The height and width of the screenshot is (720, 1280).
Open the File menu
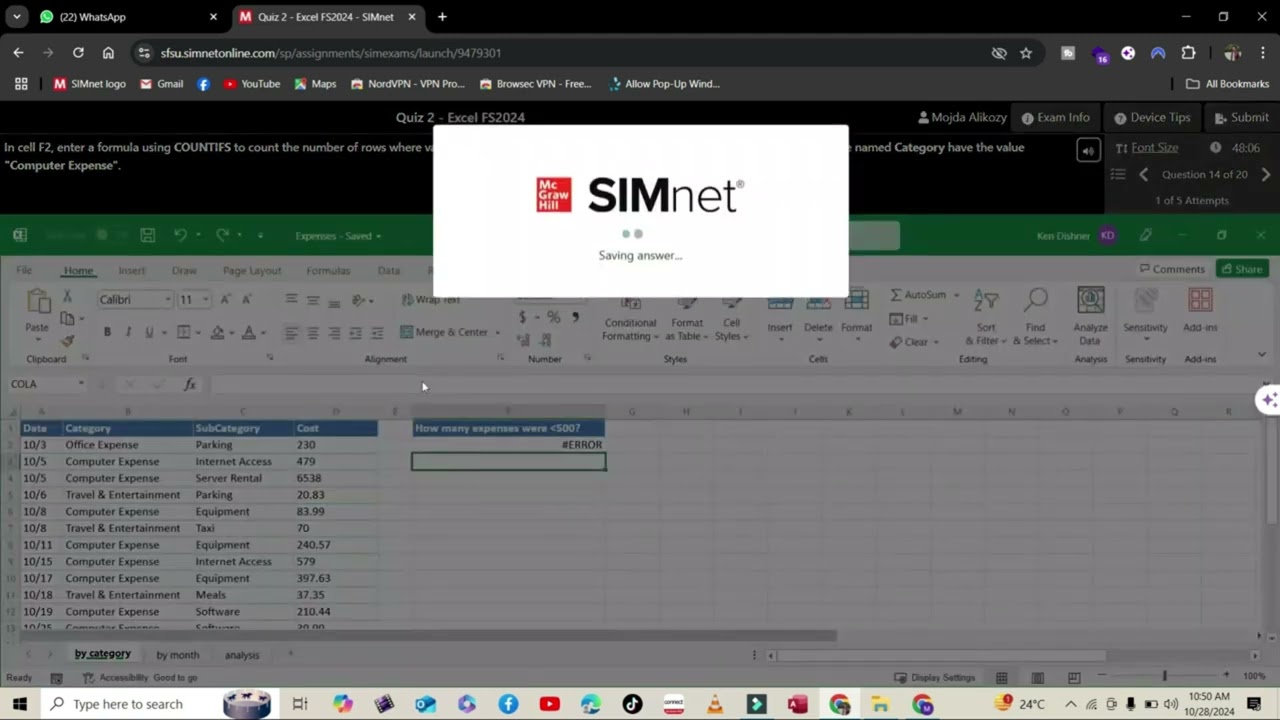click(x=24, y=270)
